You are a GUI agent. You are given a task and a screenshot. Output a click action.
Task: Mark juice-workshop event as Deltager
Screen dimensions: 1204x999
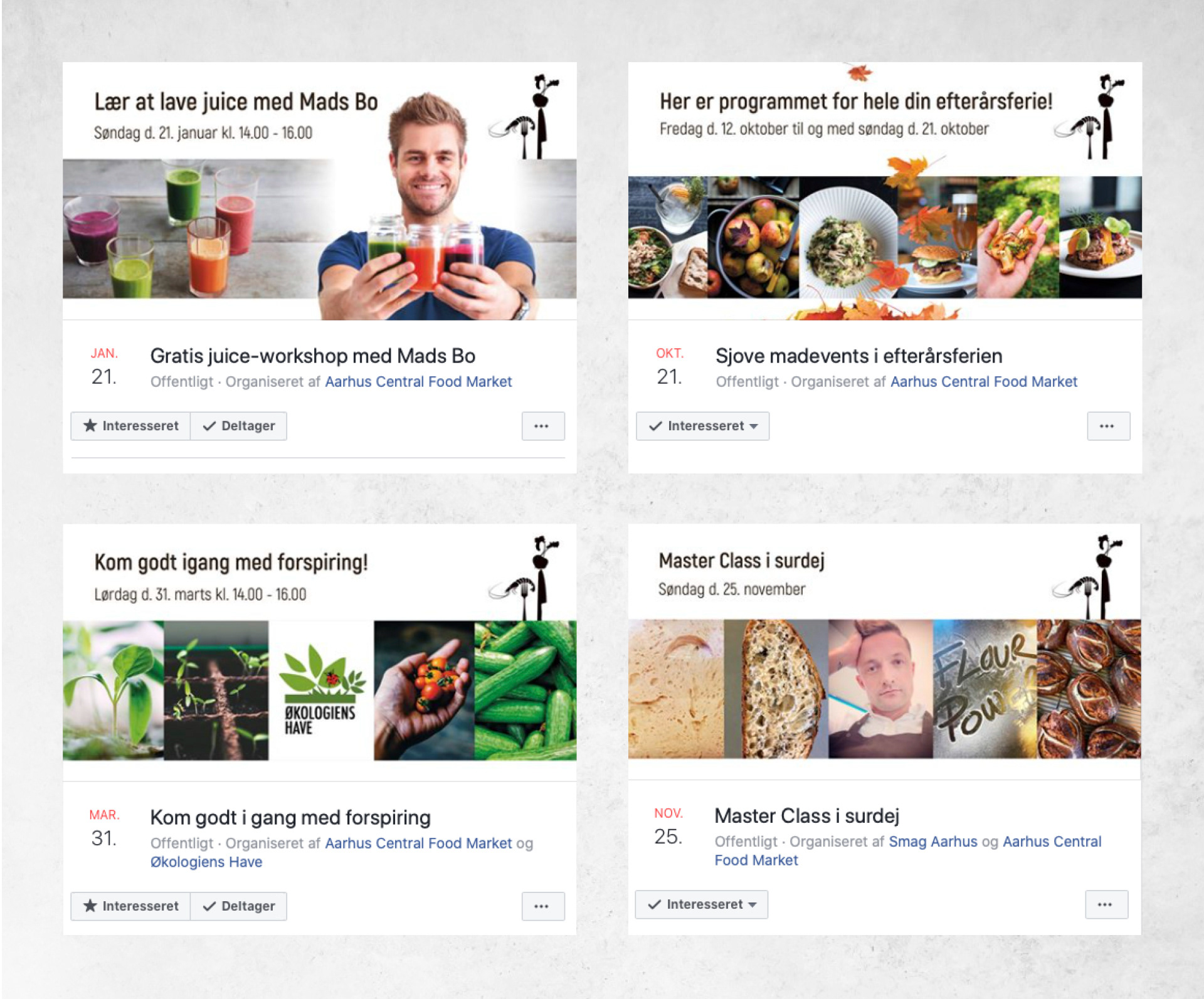point(238,426)
